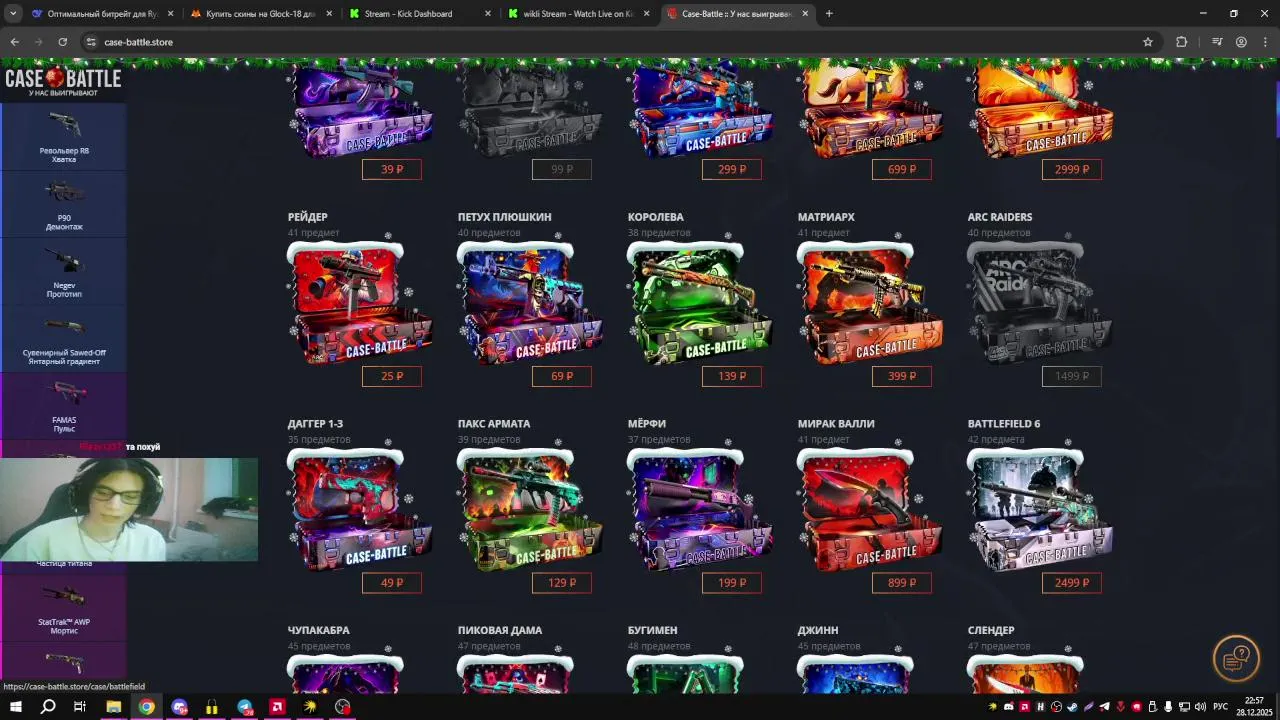Viewport: 1280px width, 720px height.
Task: Click the Steam icon in system tray
Action: [x=1072, y=707]
